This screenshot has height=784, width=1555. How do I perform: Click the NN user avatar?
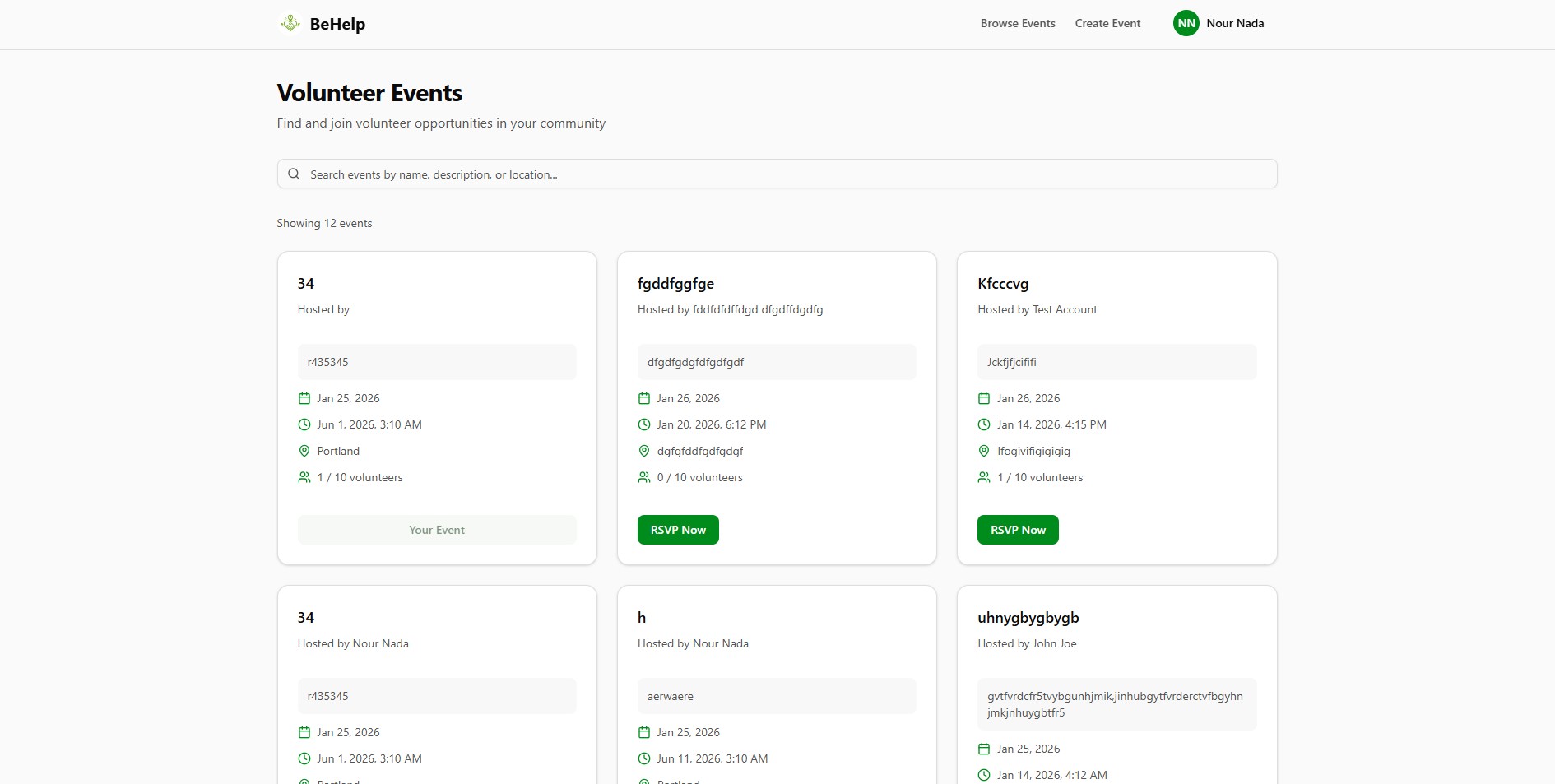pyautogui.click(x=1186, y=23)
